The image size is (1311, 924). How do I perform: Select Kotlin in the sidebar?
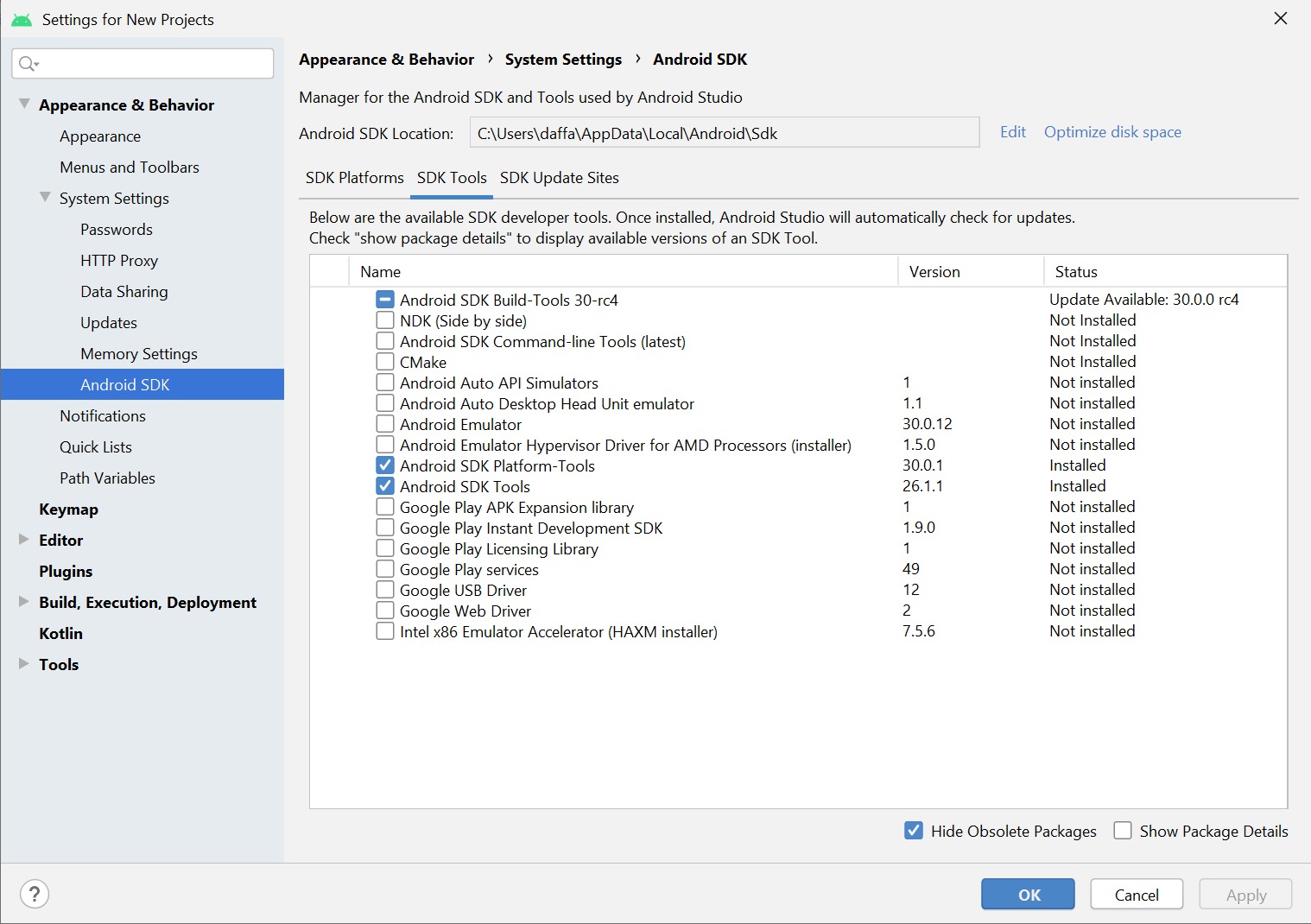[x=60, y=634]
